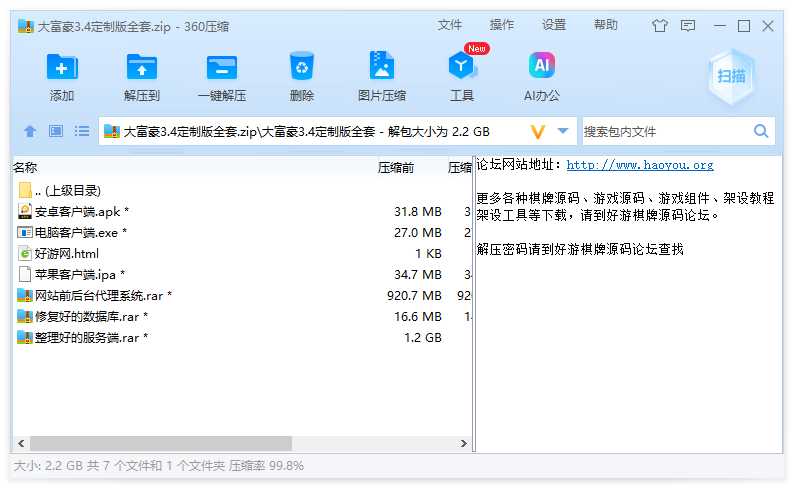
Task: Click the 网站前后台代理系统.rar archive icon
Action: click(25, 295)
